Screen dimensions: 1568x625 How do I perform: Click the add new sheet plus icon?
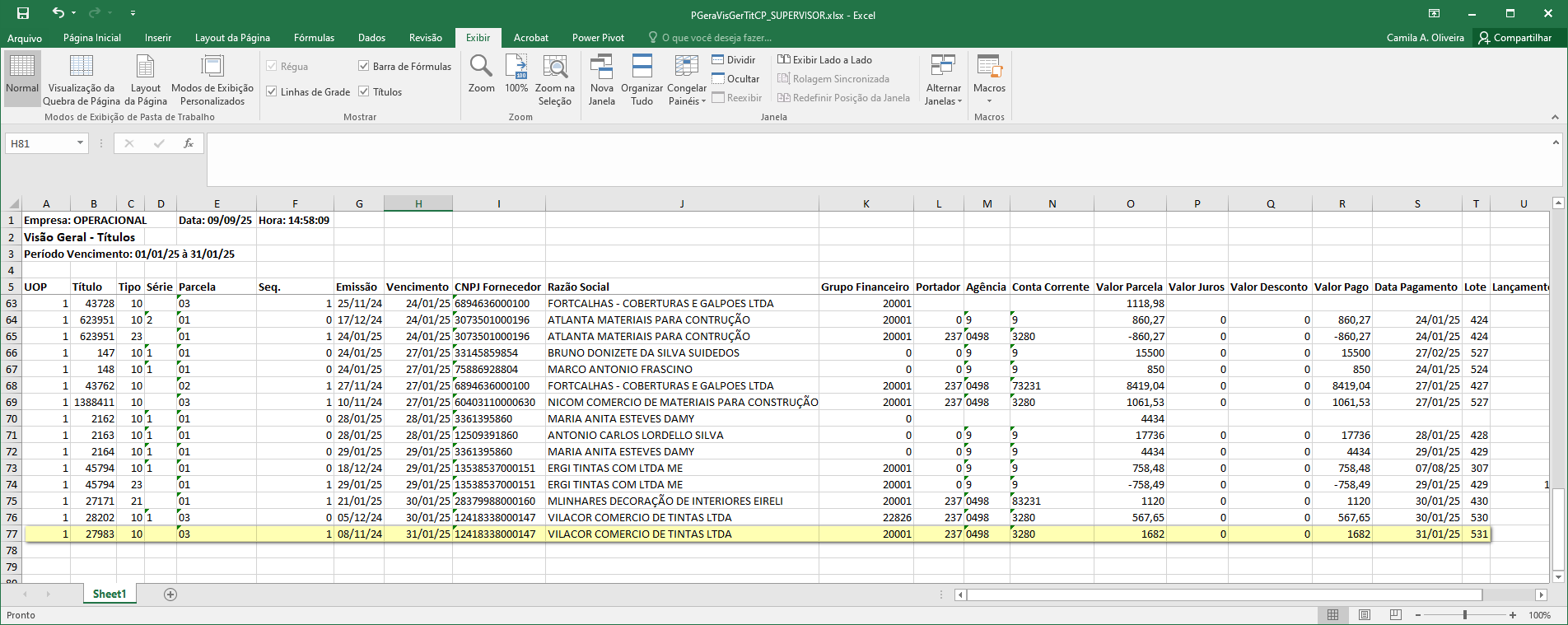pyautogui.click(x=170, y=595)
